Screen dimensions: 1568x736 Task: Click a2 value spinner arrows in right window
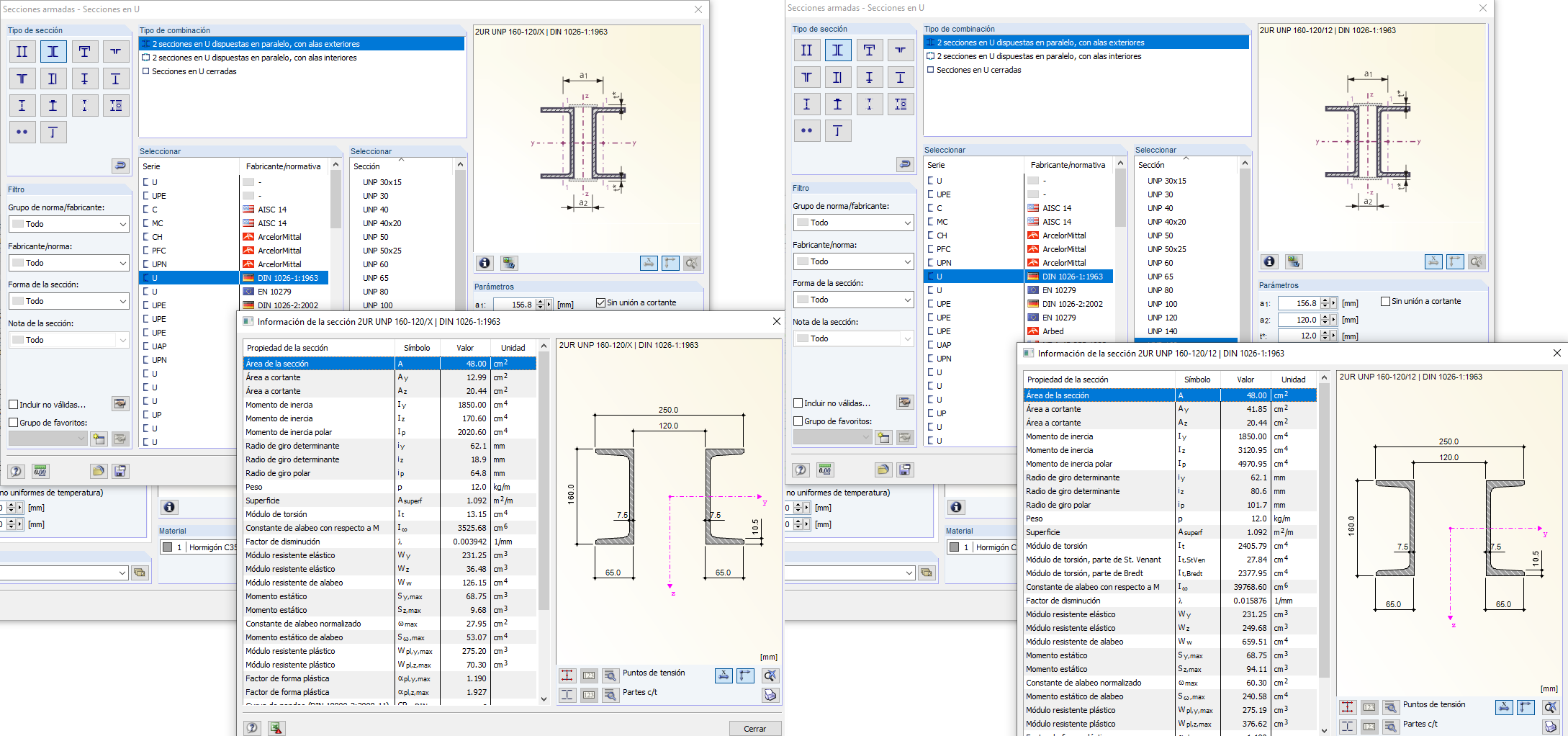click(1325, 320)
